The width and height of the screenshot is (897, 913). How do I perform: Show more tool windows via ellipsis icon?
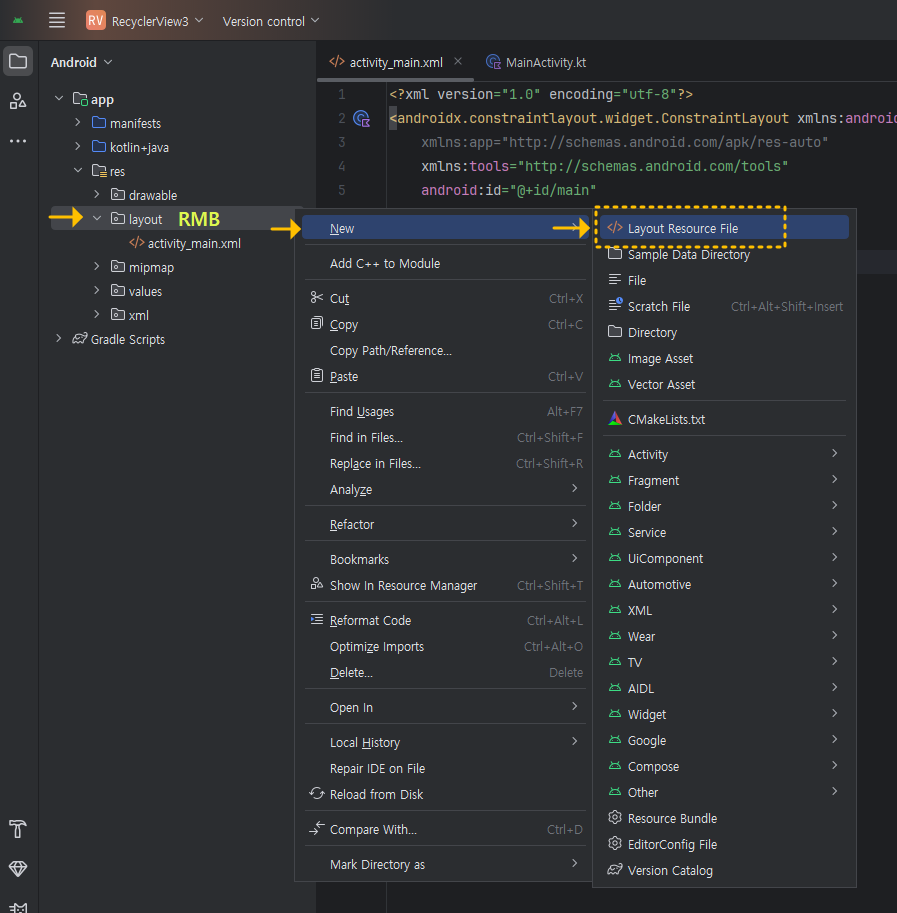pos(18,141)
